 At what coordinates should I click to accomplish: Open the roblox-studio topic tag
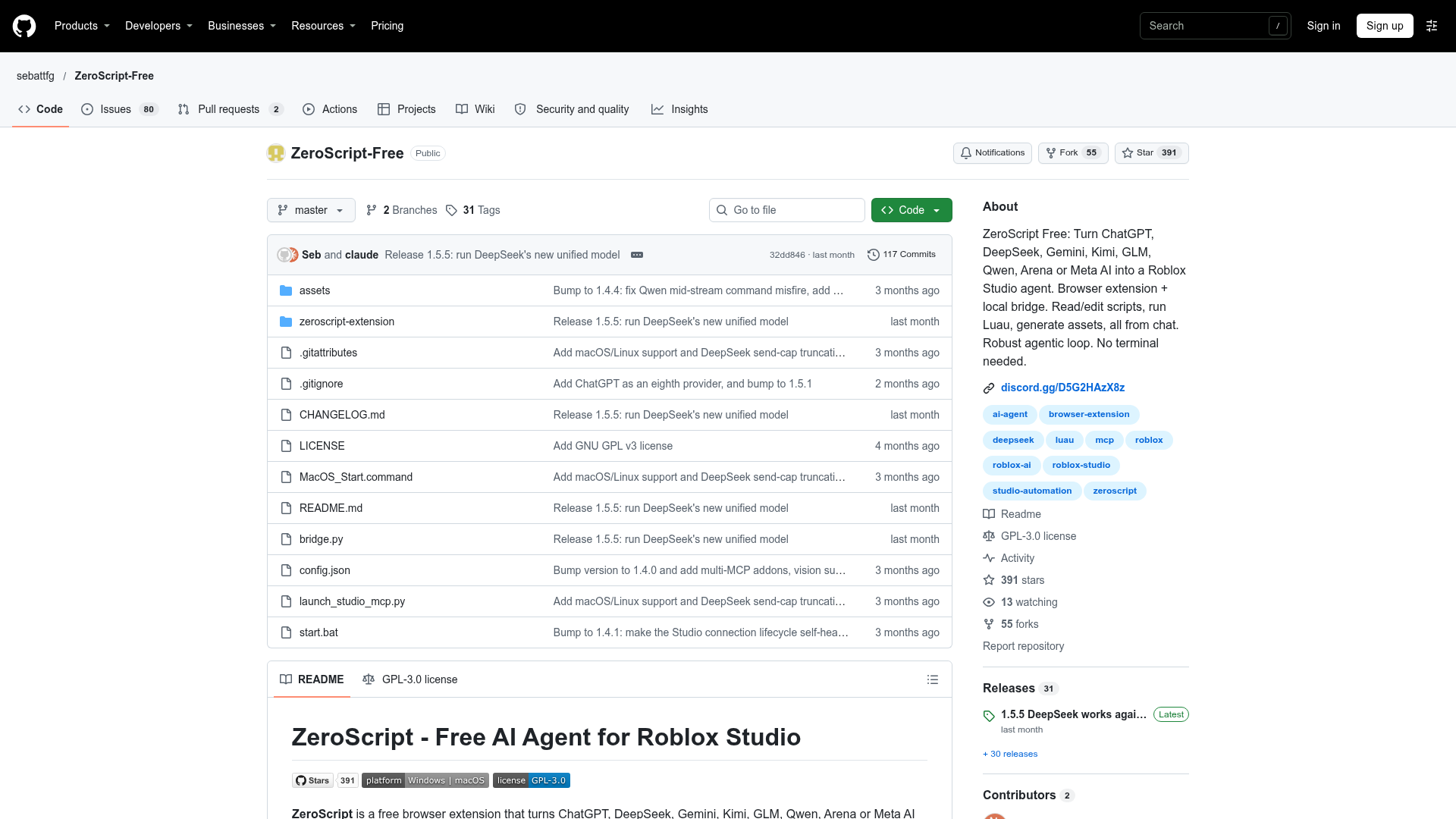click(x=1081, y=466)
